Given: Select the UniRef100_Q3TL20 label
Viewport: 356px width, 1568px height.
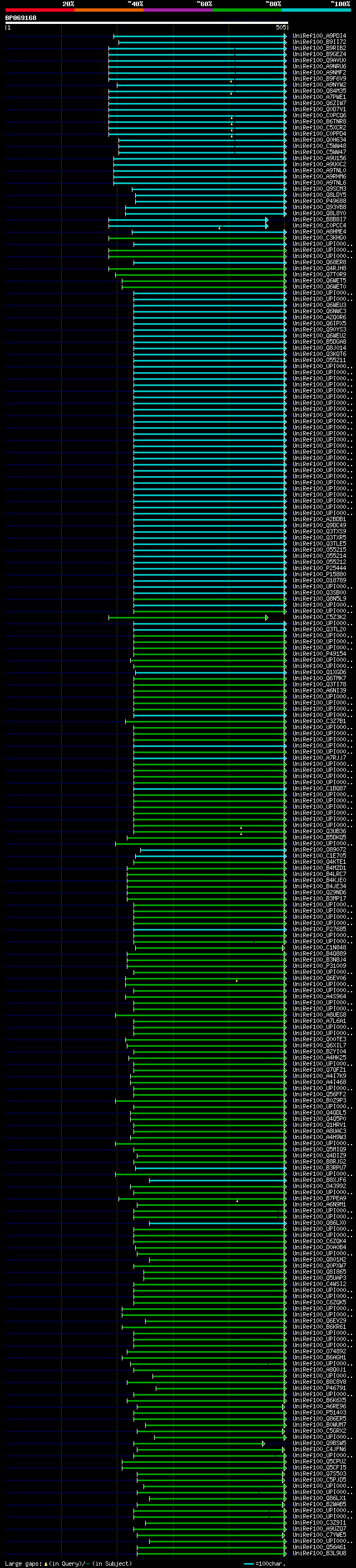Looking at the screenshot, I should (x=319, y=630).
